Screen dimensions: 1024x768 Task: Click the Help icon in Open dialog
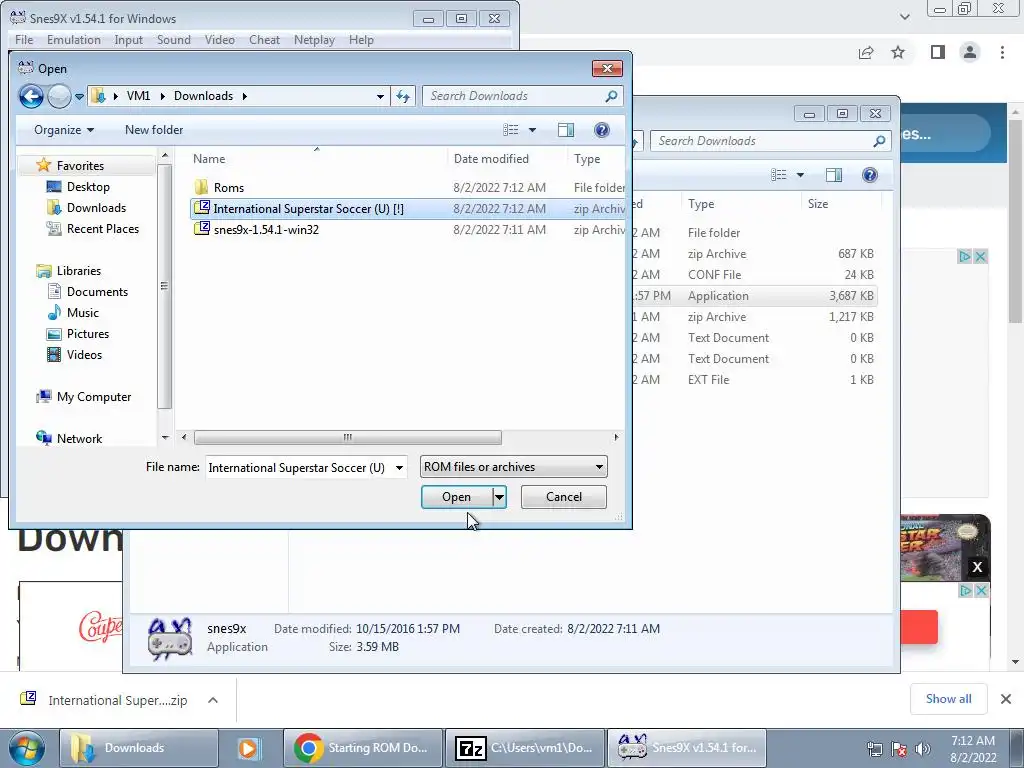[601, 130]
